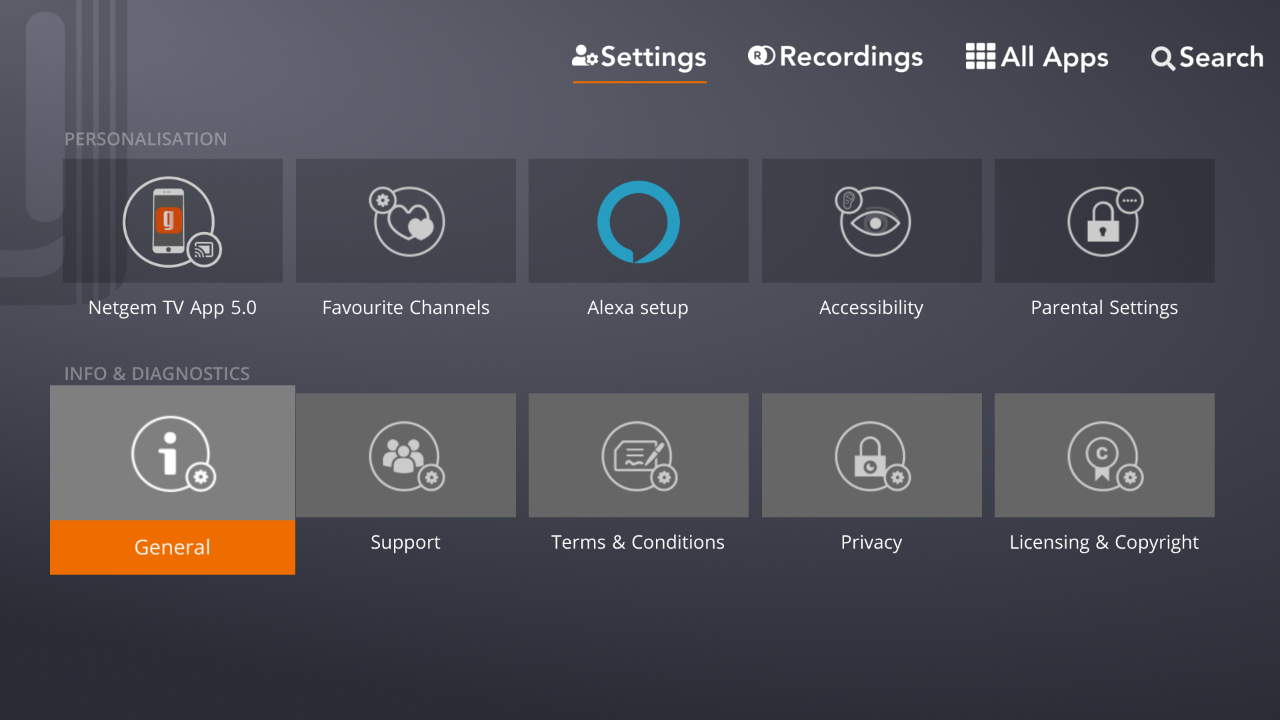
Task: Open the All Apps tab
Action: pos(1037,57)
